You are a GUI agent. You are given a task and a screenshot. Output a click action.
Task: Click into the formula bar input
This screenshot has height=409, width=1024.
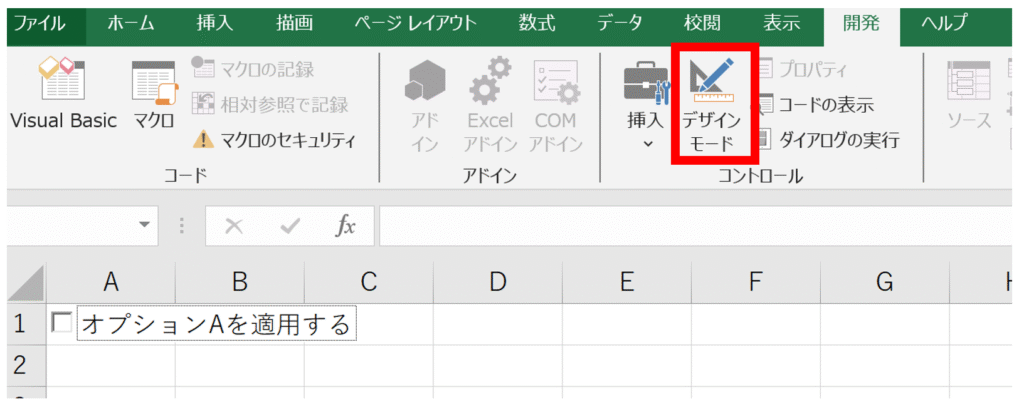(x=697, y=226)
